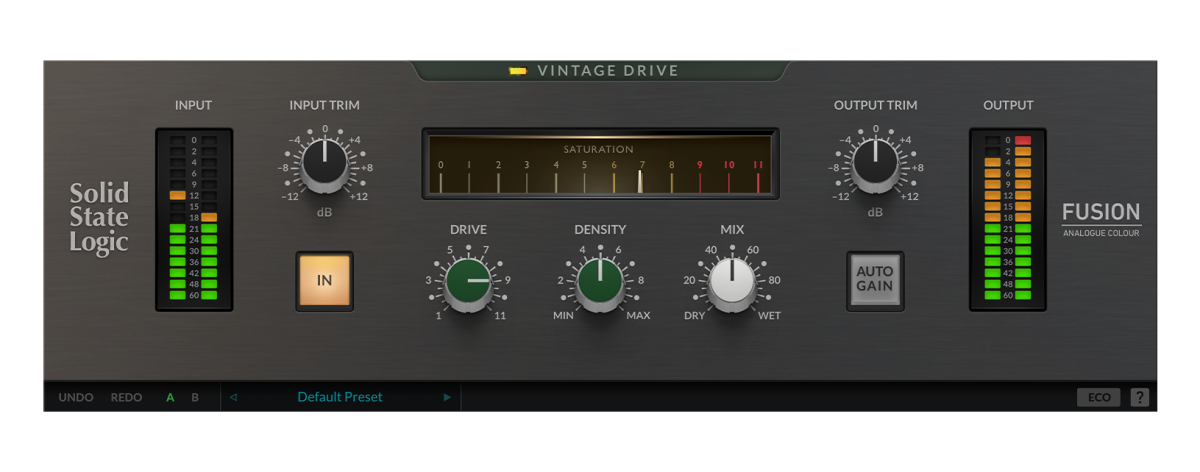Click REDO in bottom bar

(126, 397)
